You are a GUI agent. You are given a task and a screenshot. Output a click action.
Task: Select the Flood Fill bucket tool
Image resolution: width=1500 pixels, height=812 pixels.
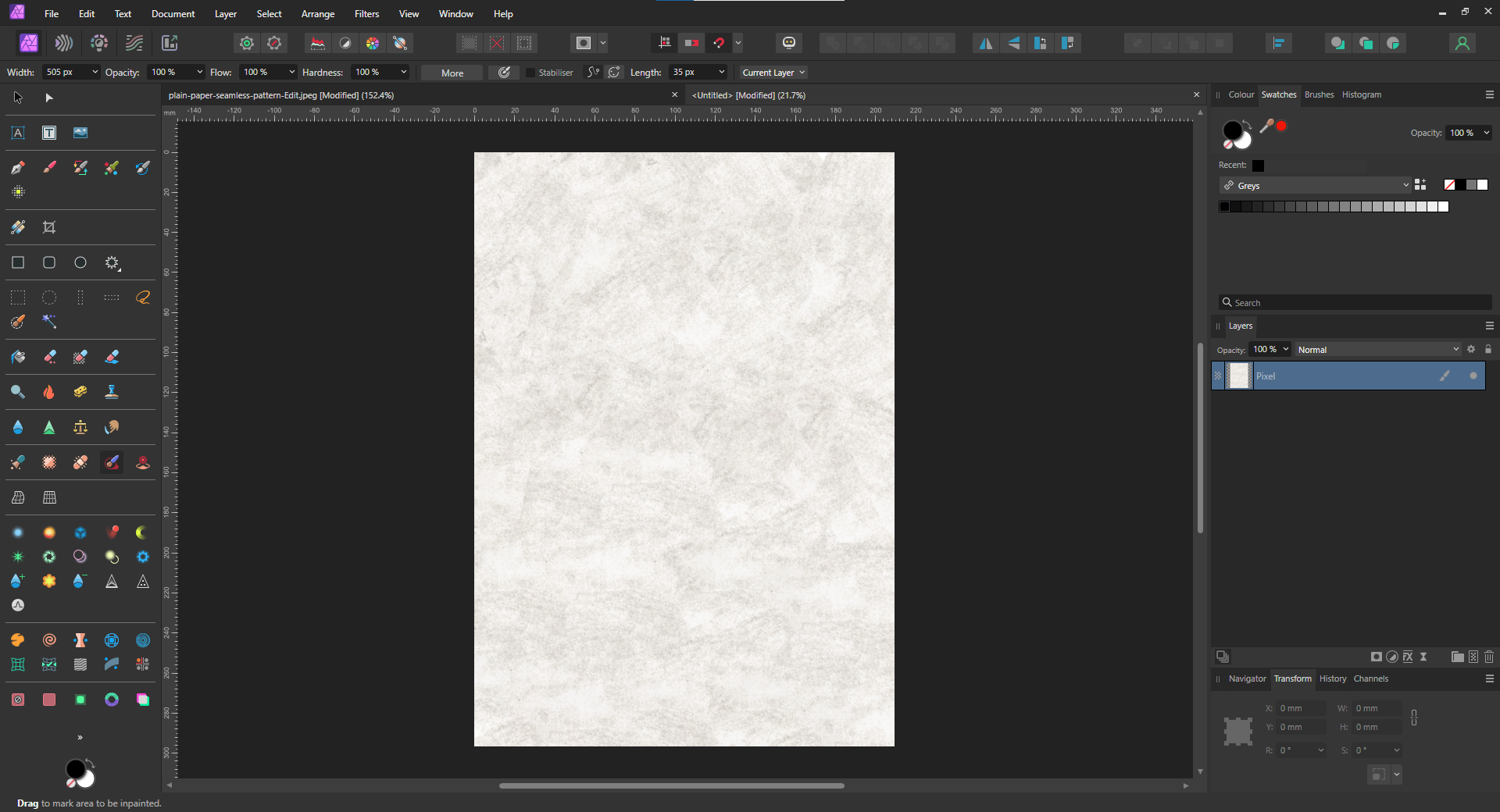[x=18, y=357]
